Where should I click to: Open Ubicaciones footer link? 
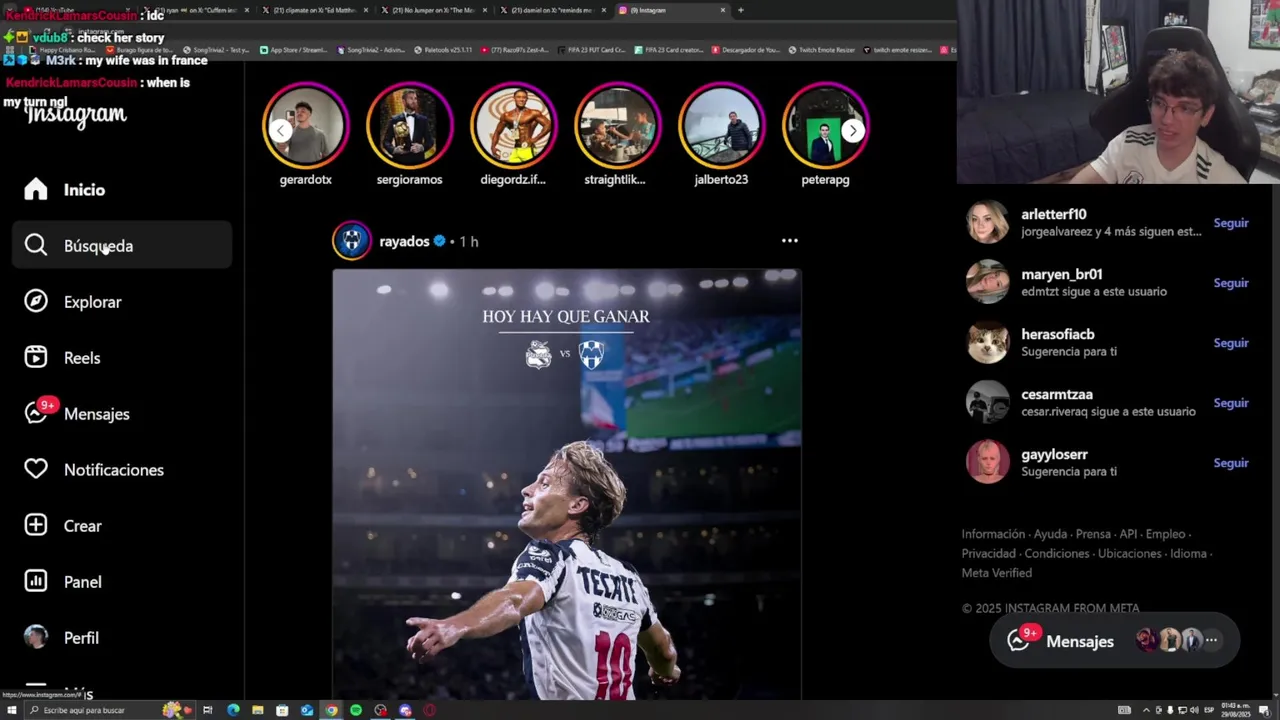[1130, 553]
